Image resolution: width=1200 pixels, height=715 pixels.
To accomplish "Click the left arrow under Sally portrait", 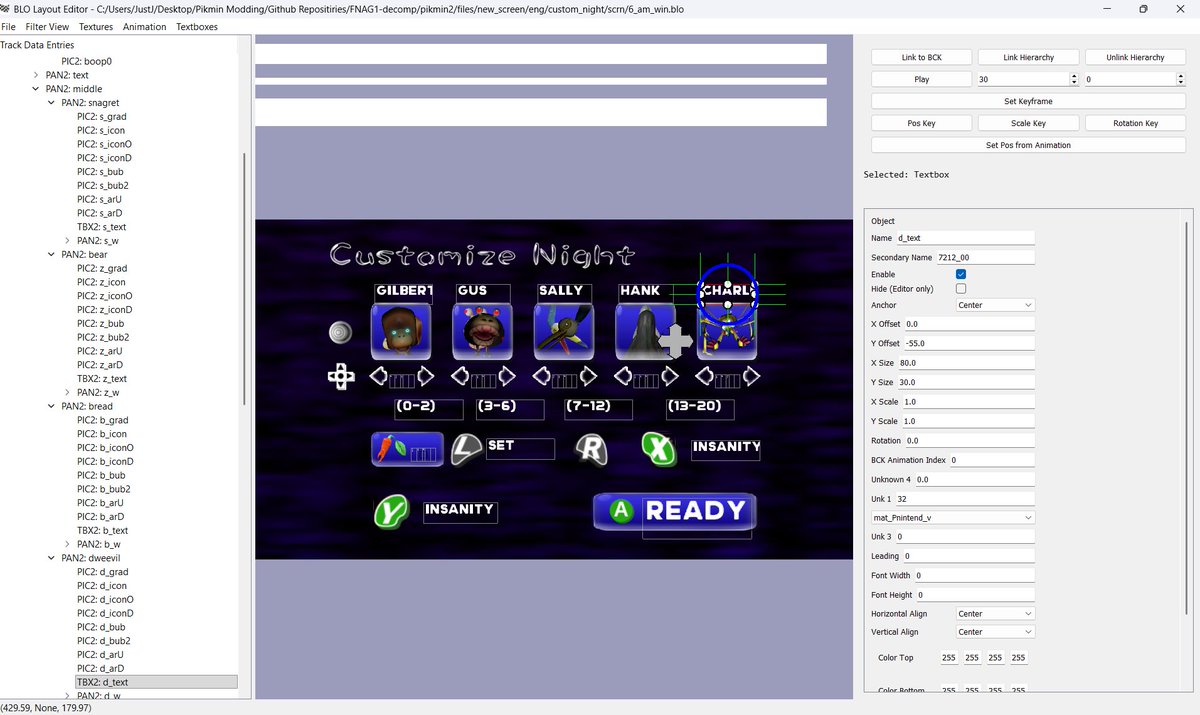I will coord(542,376).
